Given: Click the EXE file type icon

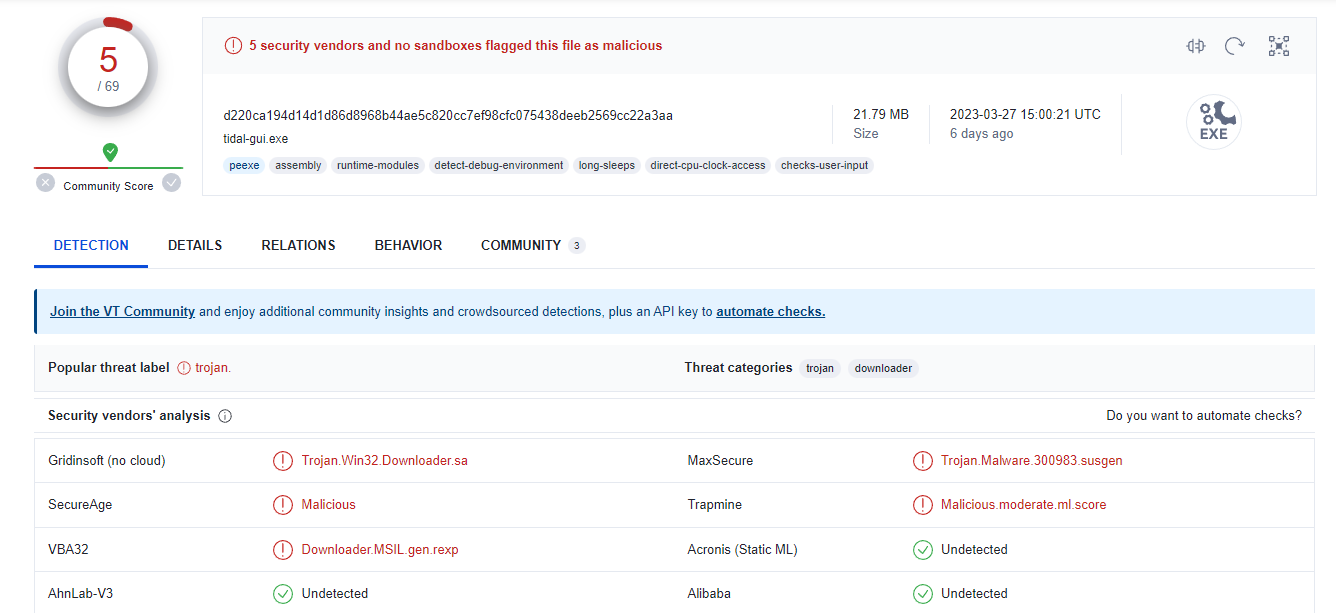Looking at the screenshot, I should [x=1214, y=121].
